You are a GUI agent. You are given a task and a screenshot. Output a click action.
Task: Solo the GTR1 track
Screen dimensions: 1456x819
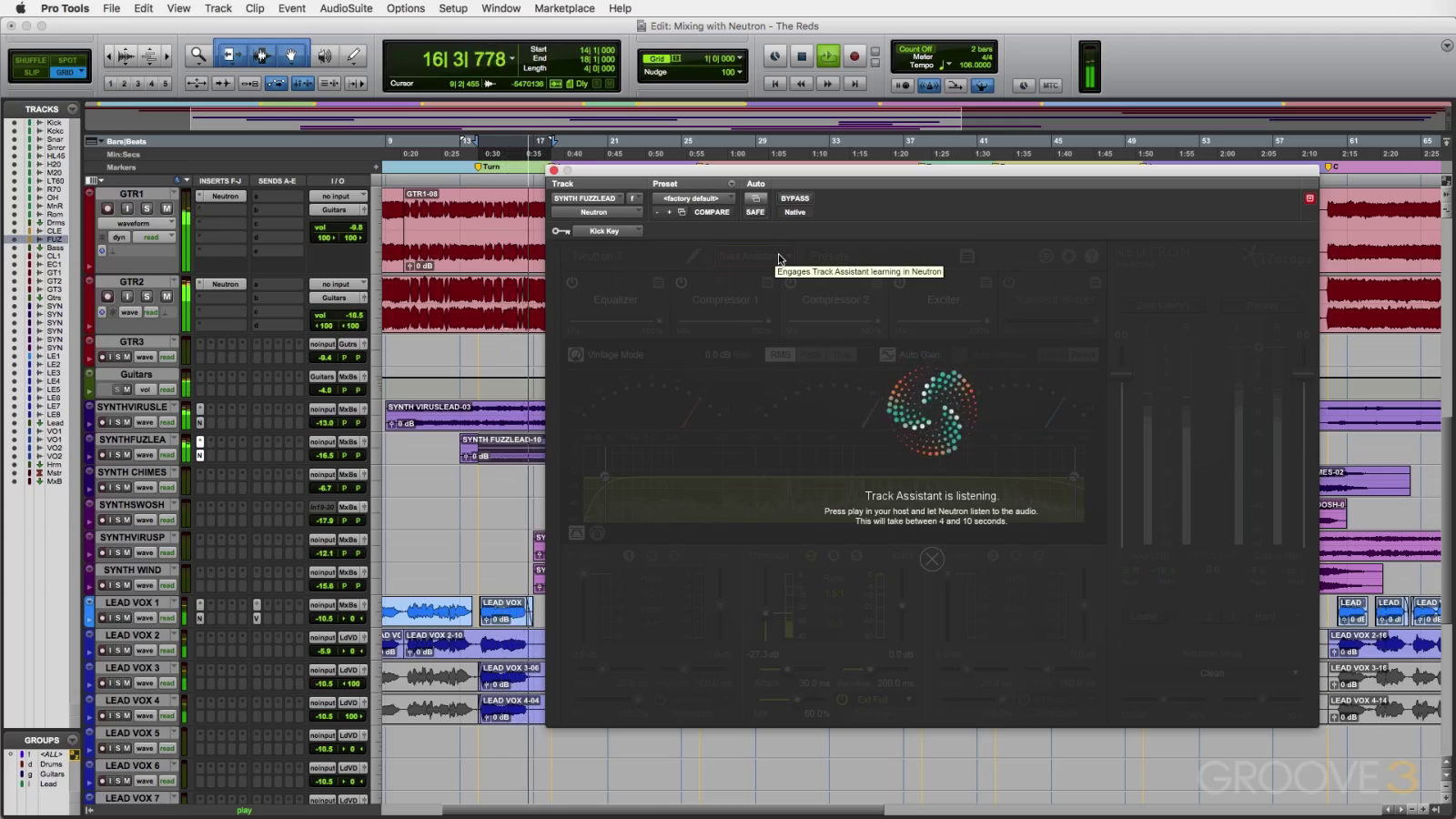(147, 208)
